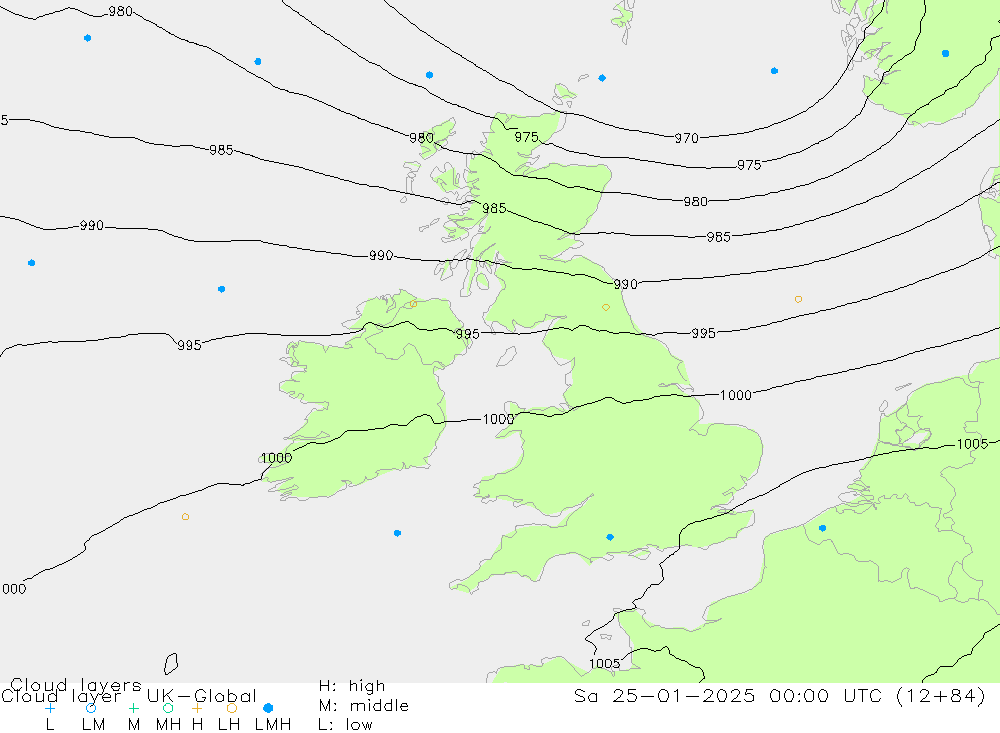The image size is (1000, 733).
Task: Select the LMH marker in the Celtic Sea
Action: click(x=397, y=533)
